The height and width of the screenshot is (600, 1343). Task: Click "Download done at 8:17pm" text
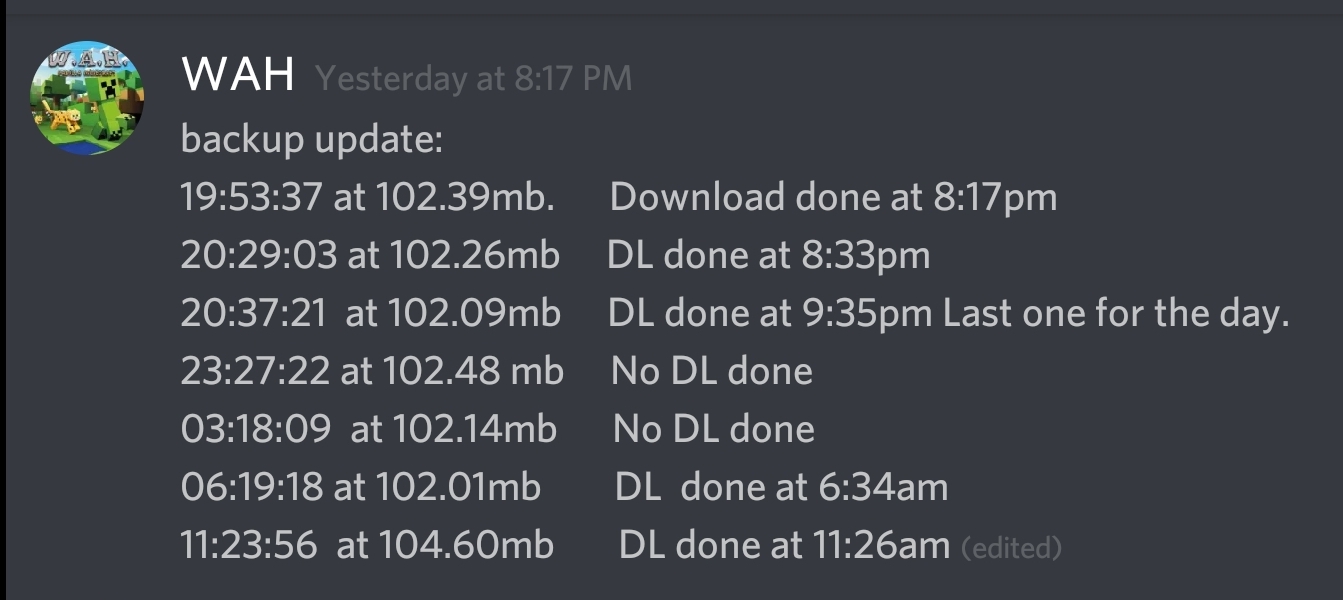(x=833, y=197)
